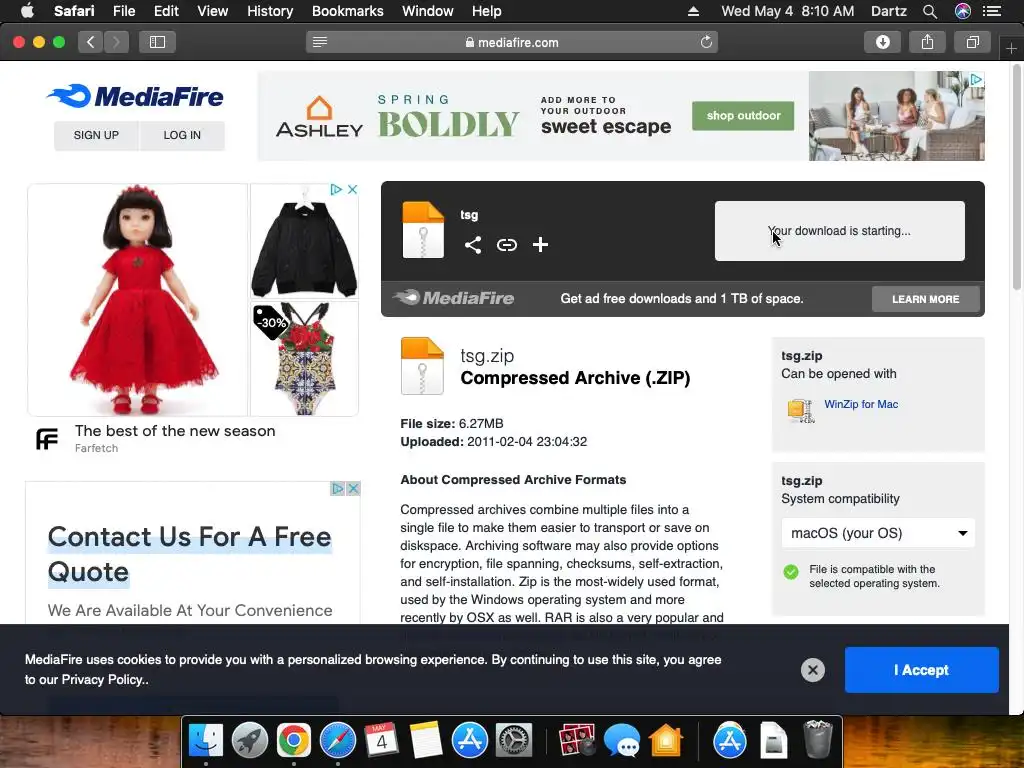Click the I Accept cookie button
The image size is (1024, 768).
point(921,670)
